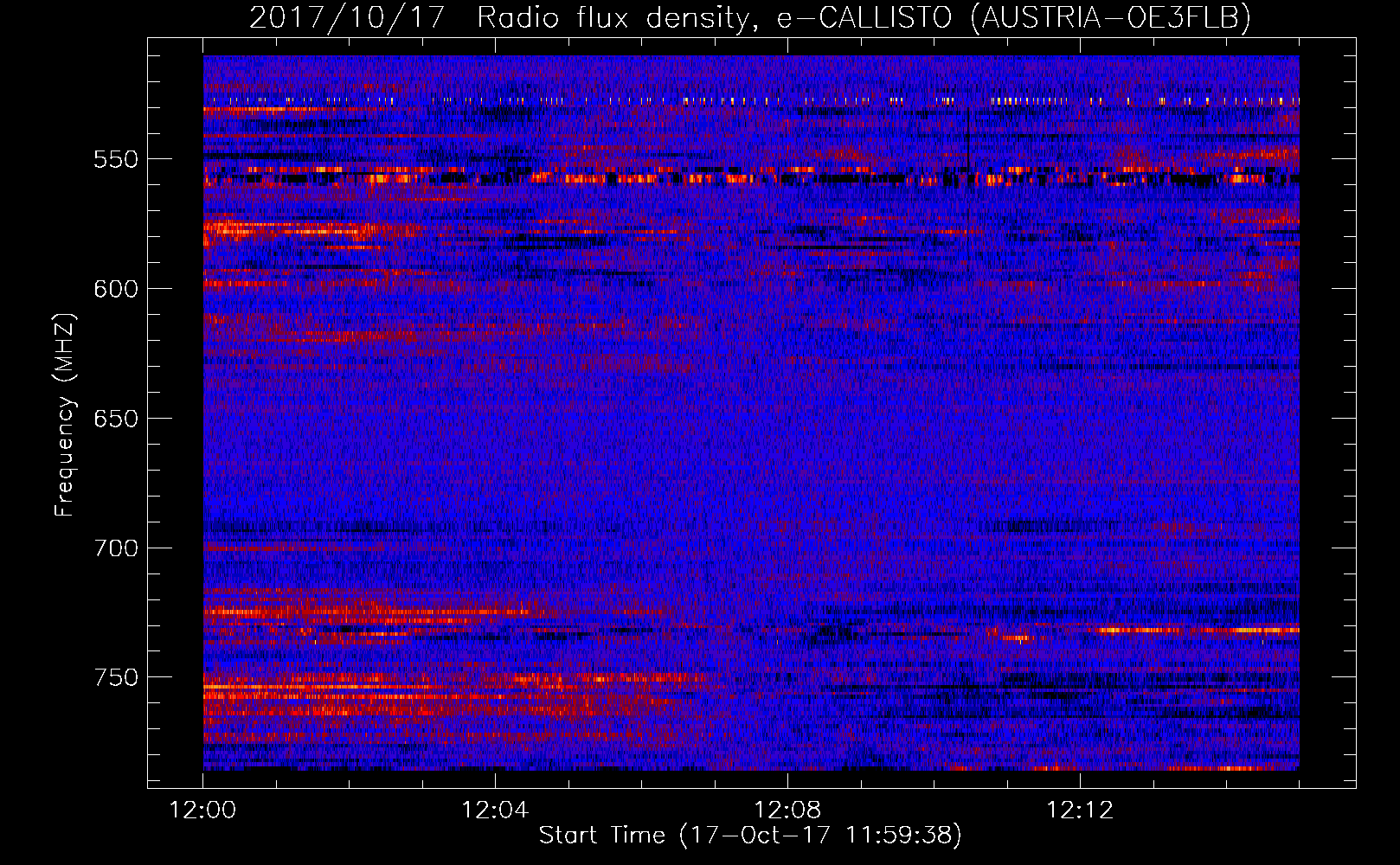Click the '12:00' time tick label
This screenshot has width=1400, height=865.
202,811
